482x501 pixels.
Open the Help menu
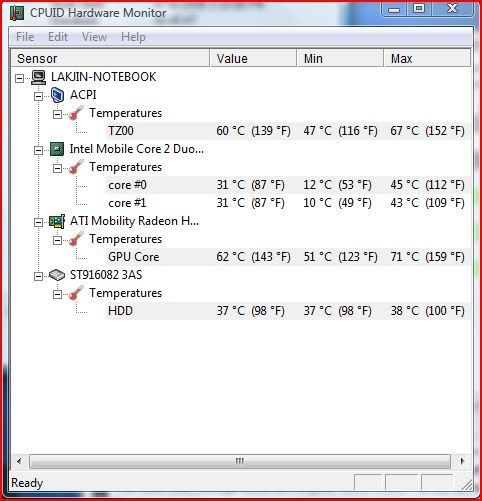(133, 37)
